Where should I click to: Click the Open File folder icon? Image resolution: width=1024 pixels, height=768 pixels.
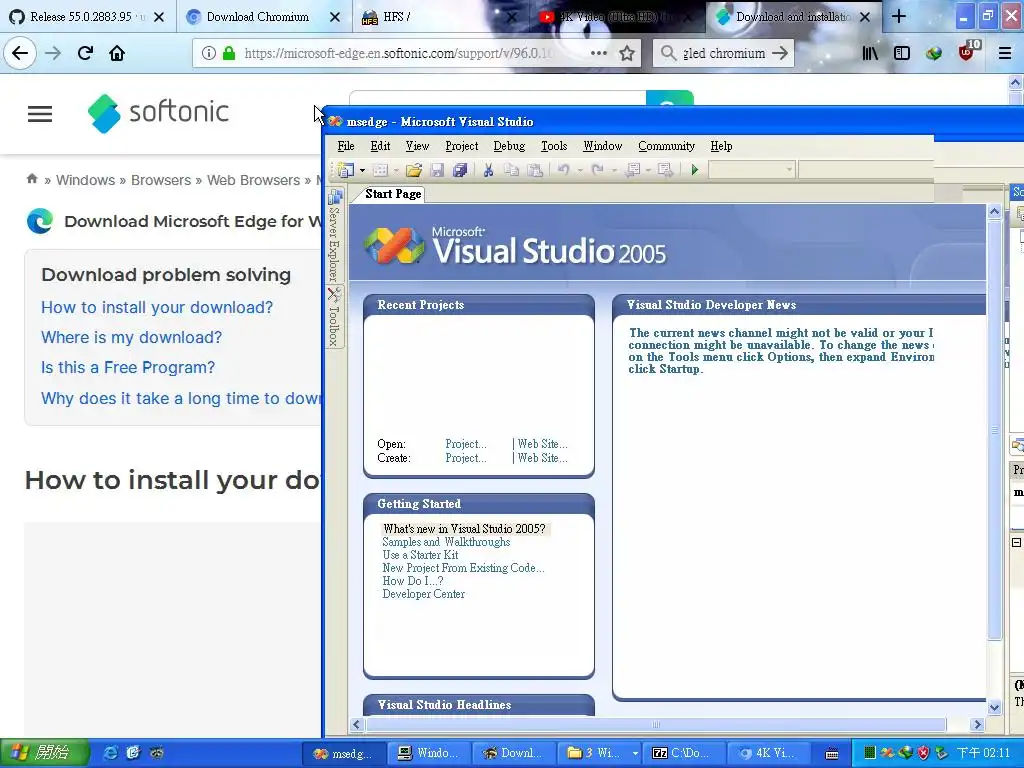pyautogui.click(x=413, y=170)
